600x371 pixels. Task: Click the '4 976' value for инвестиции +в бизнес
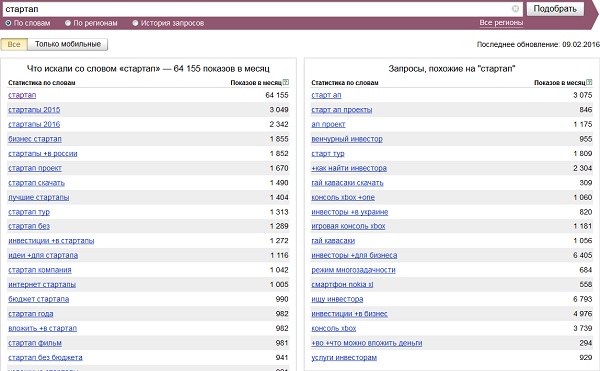click(x=582, y=314)
